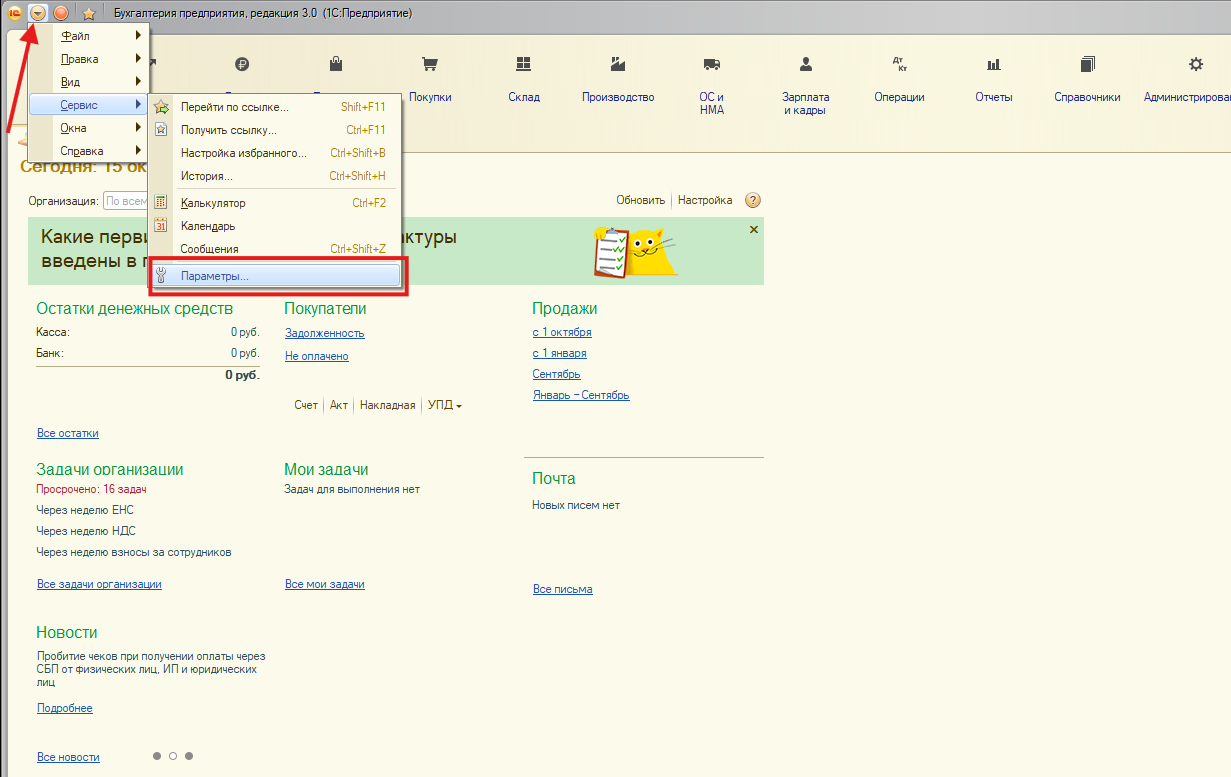This screenshot has width=1231, height=777.
Task: Click the Организация input field
Action: click(x=126, y=201)
